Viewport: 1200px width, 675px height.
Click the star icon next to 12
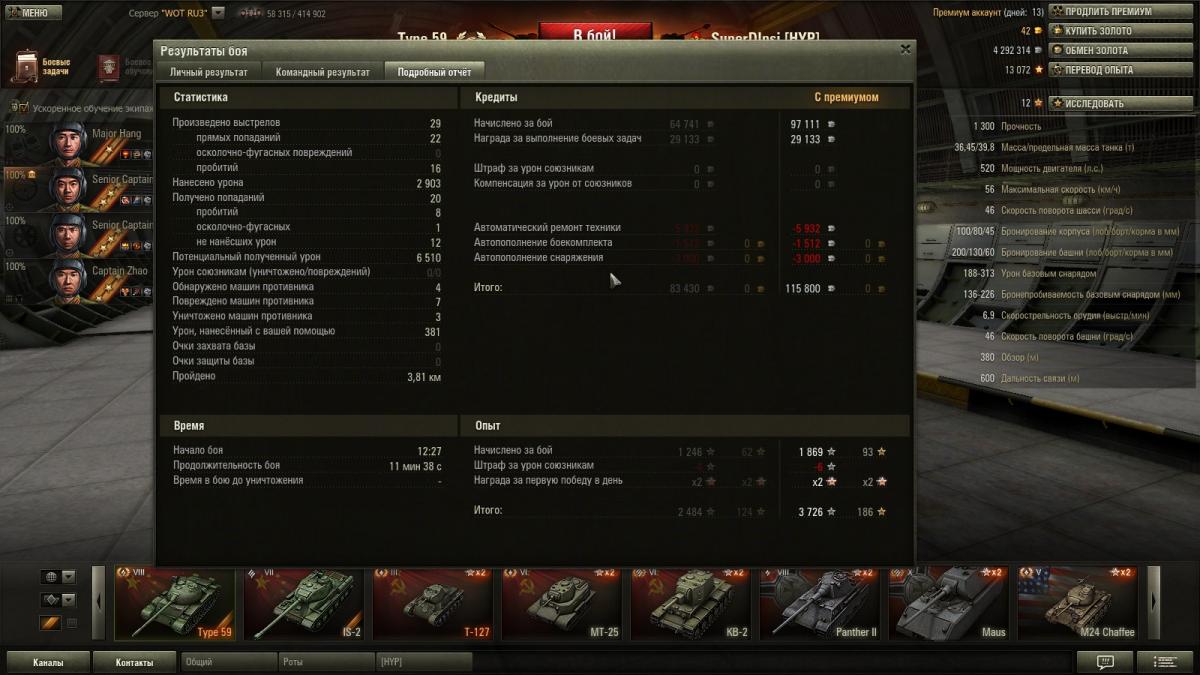[1038, 103]
